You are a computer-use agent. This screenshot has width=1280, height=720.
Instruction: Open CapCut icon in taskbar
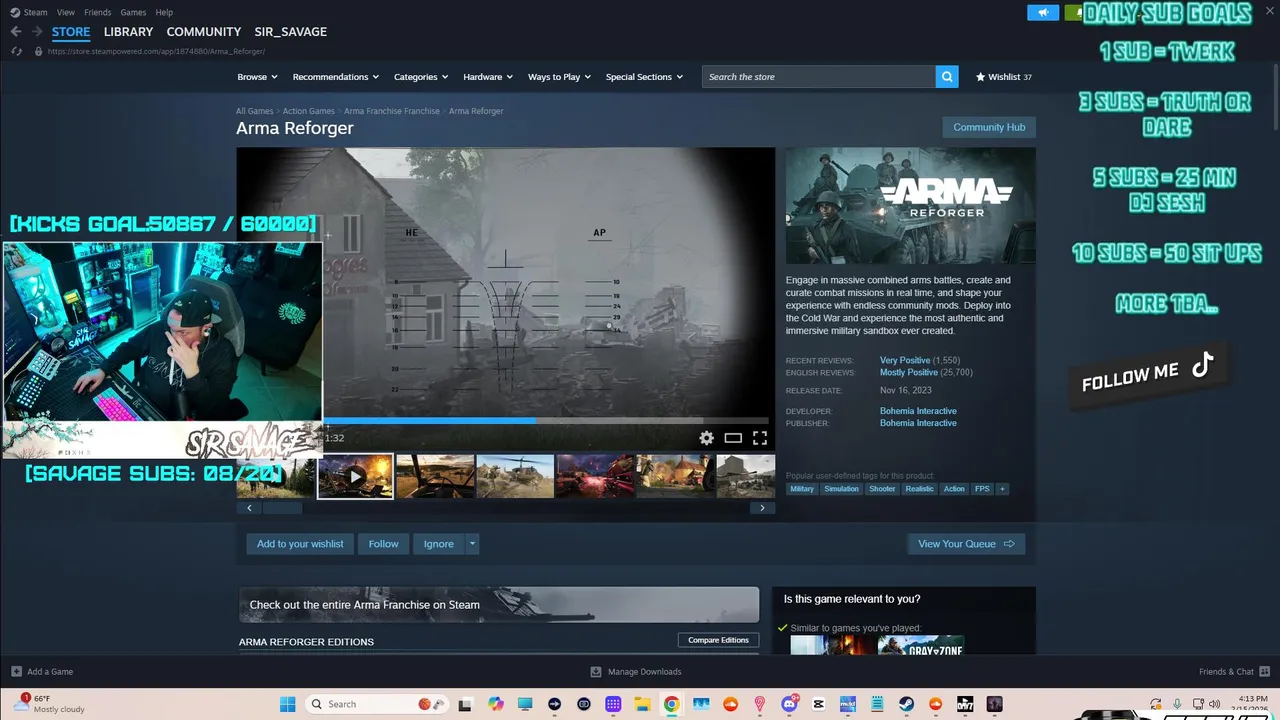818,704
